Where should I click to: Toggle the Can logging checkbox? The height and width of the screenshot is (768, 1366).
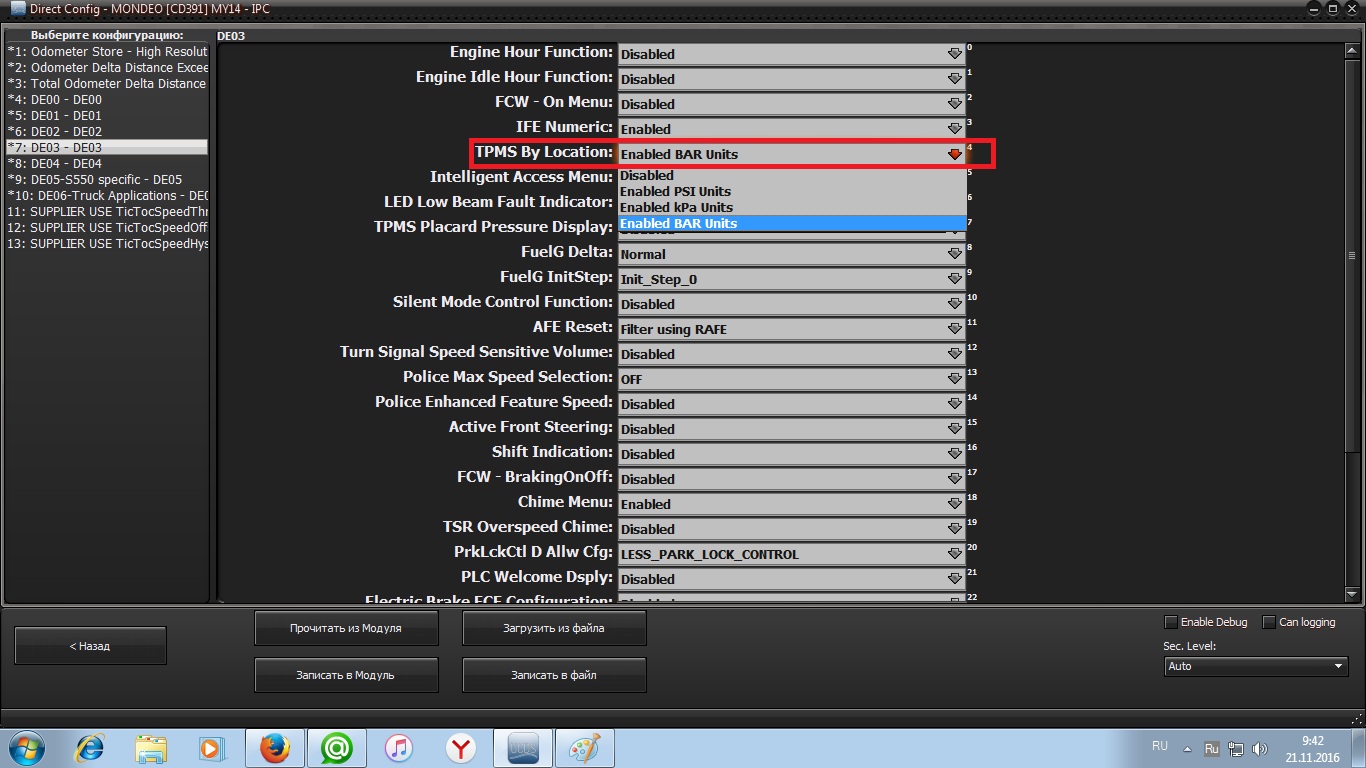pos(1269,622)
